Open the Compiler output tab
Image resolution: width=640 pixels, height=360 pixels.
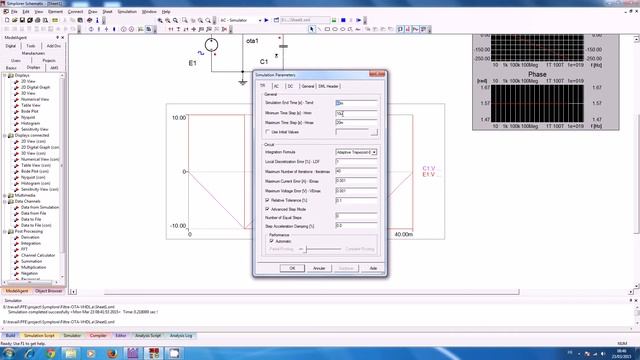click(98, 336)
